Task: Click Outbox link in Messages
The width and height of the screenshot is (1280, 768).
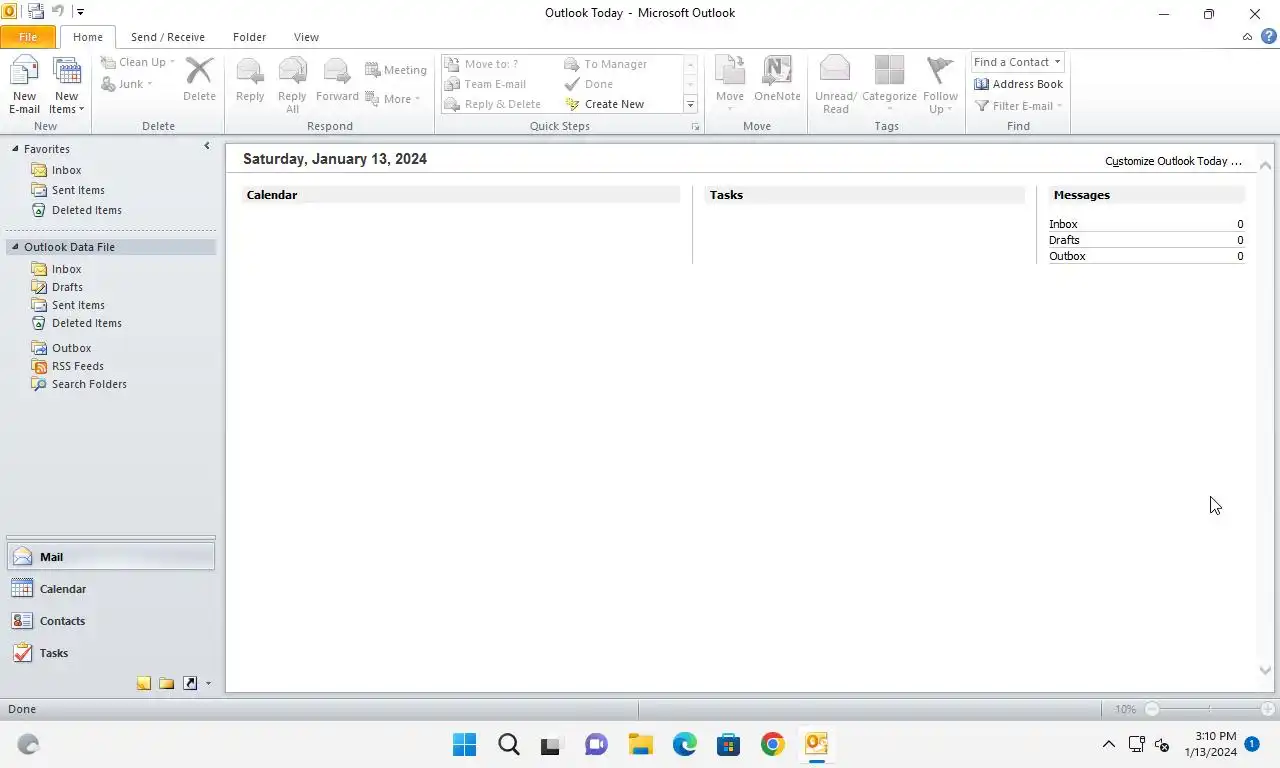Action: point(1067,256)
